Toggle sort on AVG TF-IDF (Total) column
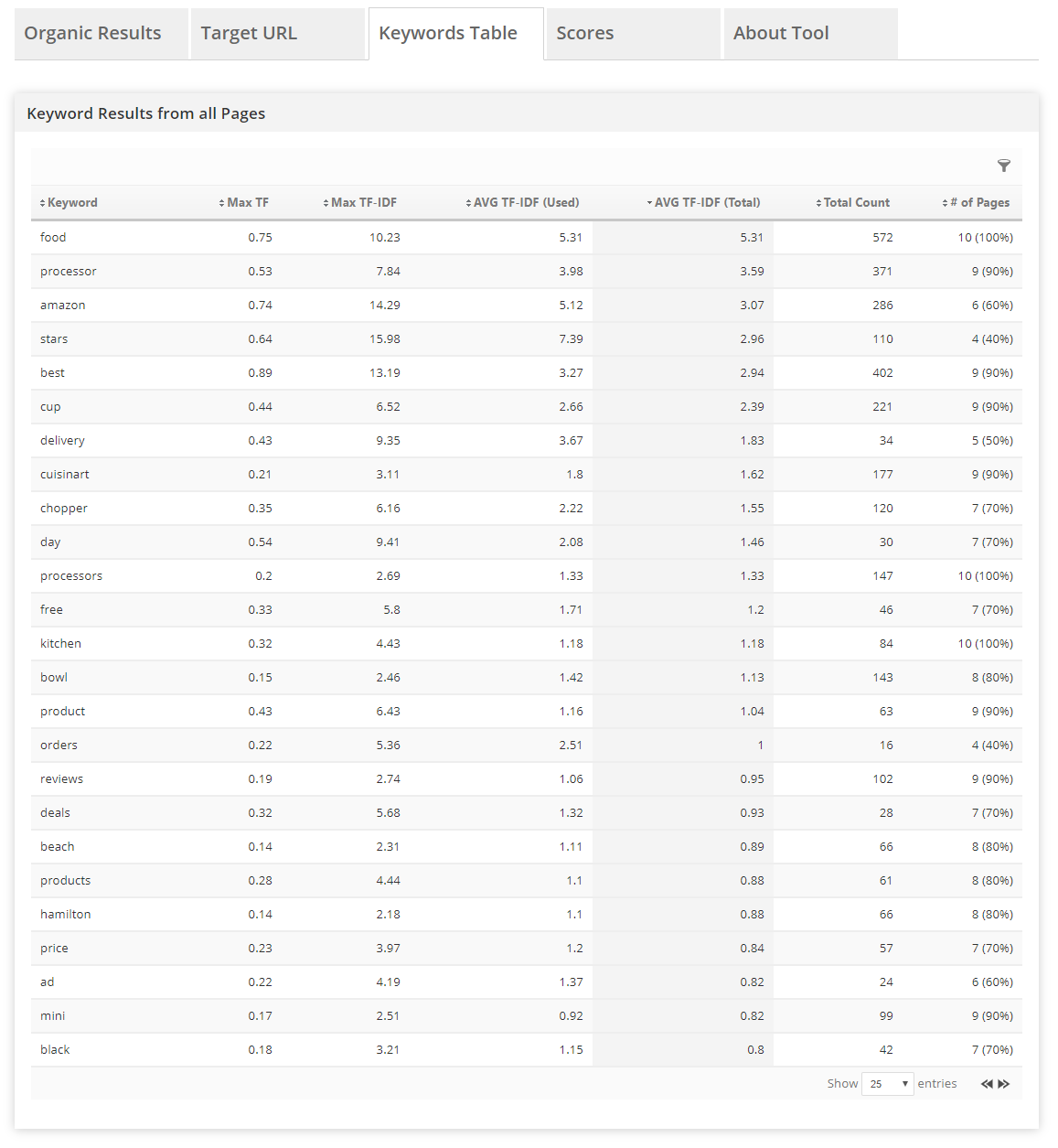The width and height of the screenshot is (1058, 1148). (706, 203)
